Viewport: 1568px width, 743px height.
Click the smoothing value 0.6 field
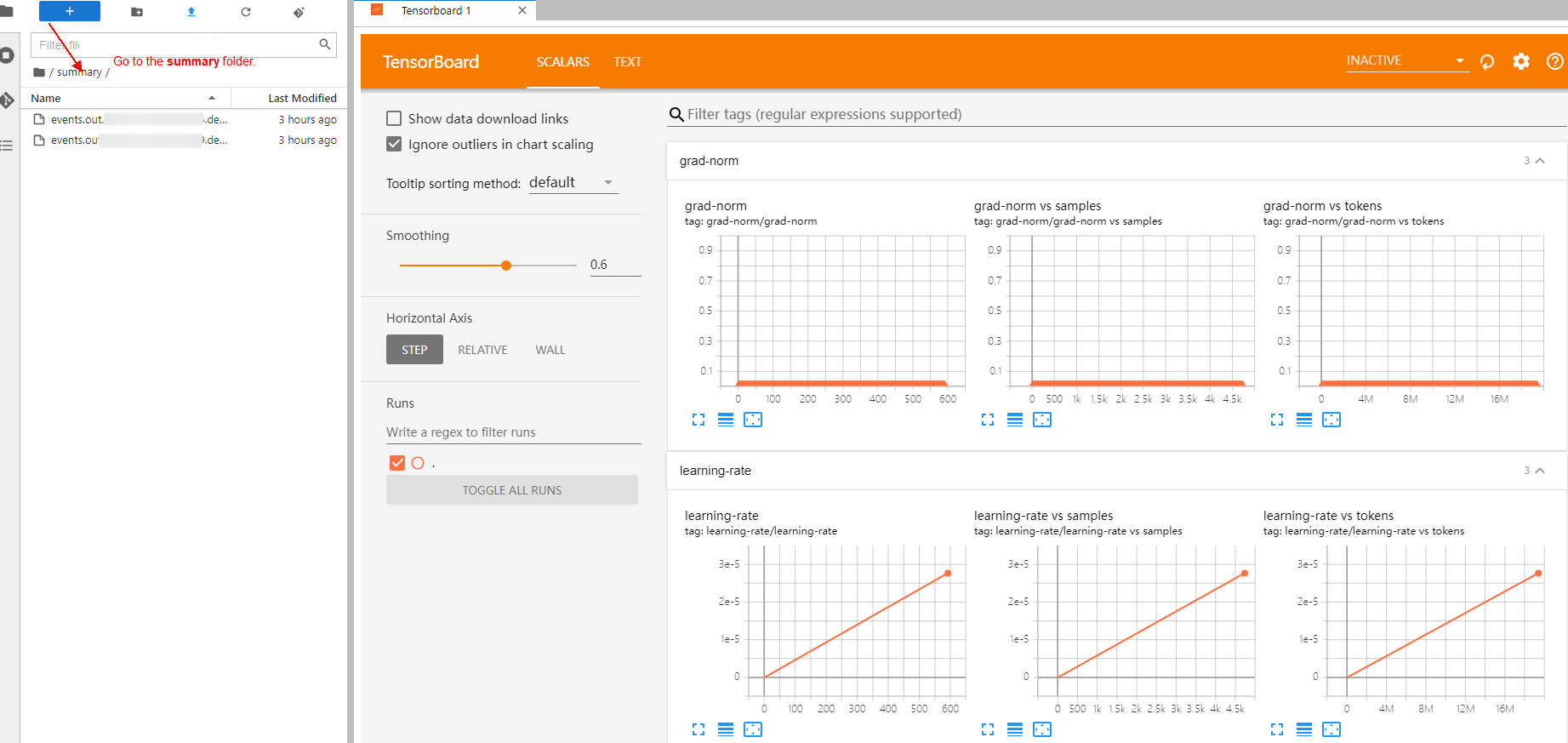(x=615, y=265)
